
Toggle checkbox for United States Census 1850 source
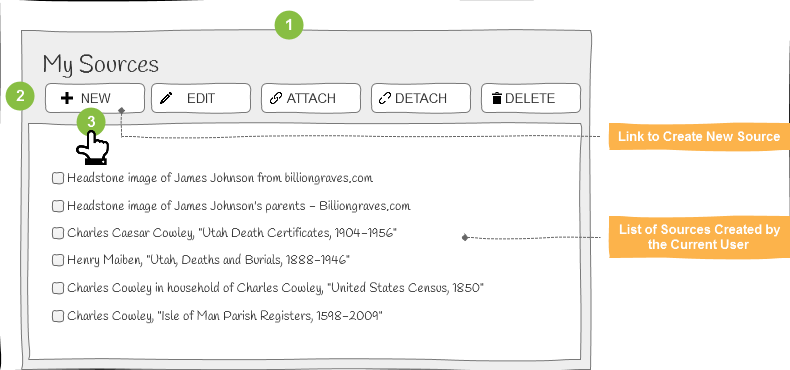[x=58, y=288]
